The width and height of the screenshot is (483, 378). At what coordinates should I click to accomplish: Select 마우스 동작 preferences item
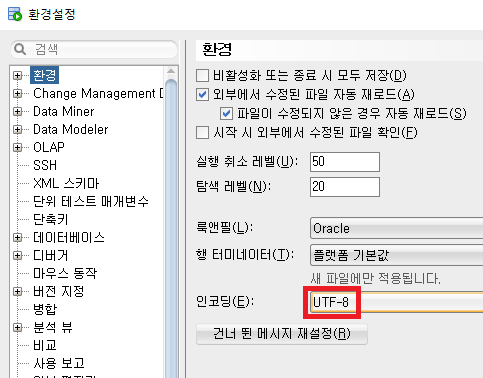[65, 273]
